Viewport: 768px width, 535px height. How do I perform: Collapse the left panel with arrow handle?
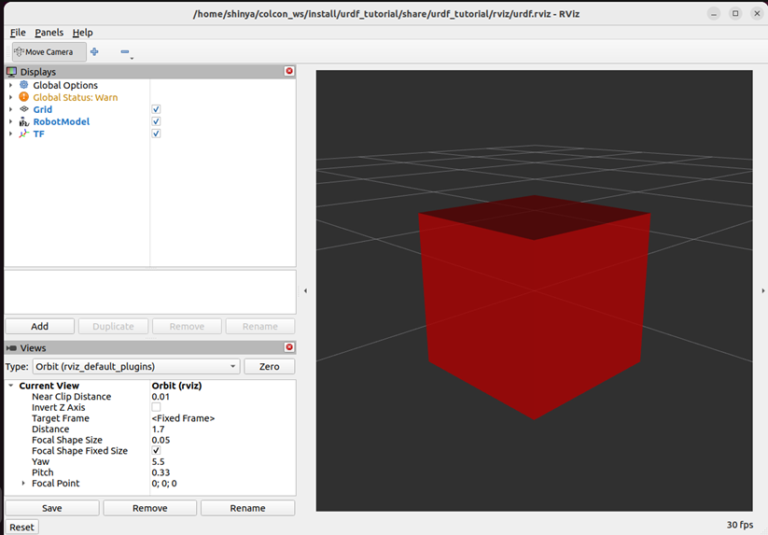[x=305, y=290]
